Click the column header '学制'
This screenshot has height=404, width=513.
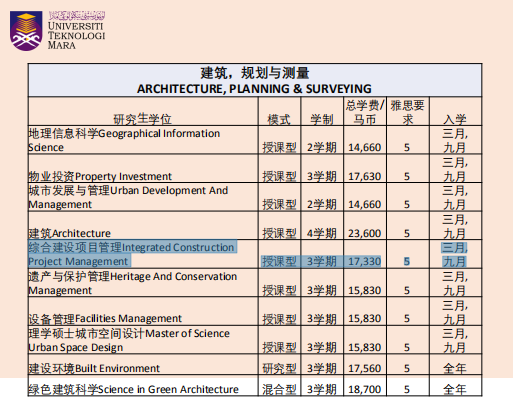point(322,119)
